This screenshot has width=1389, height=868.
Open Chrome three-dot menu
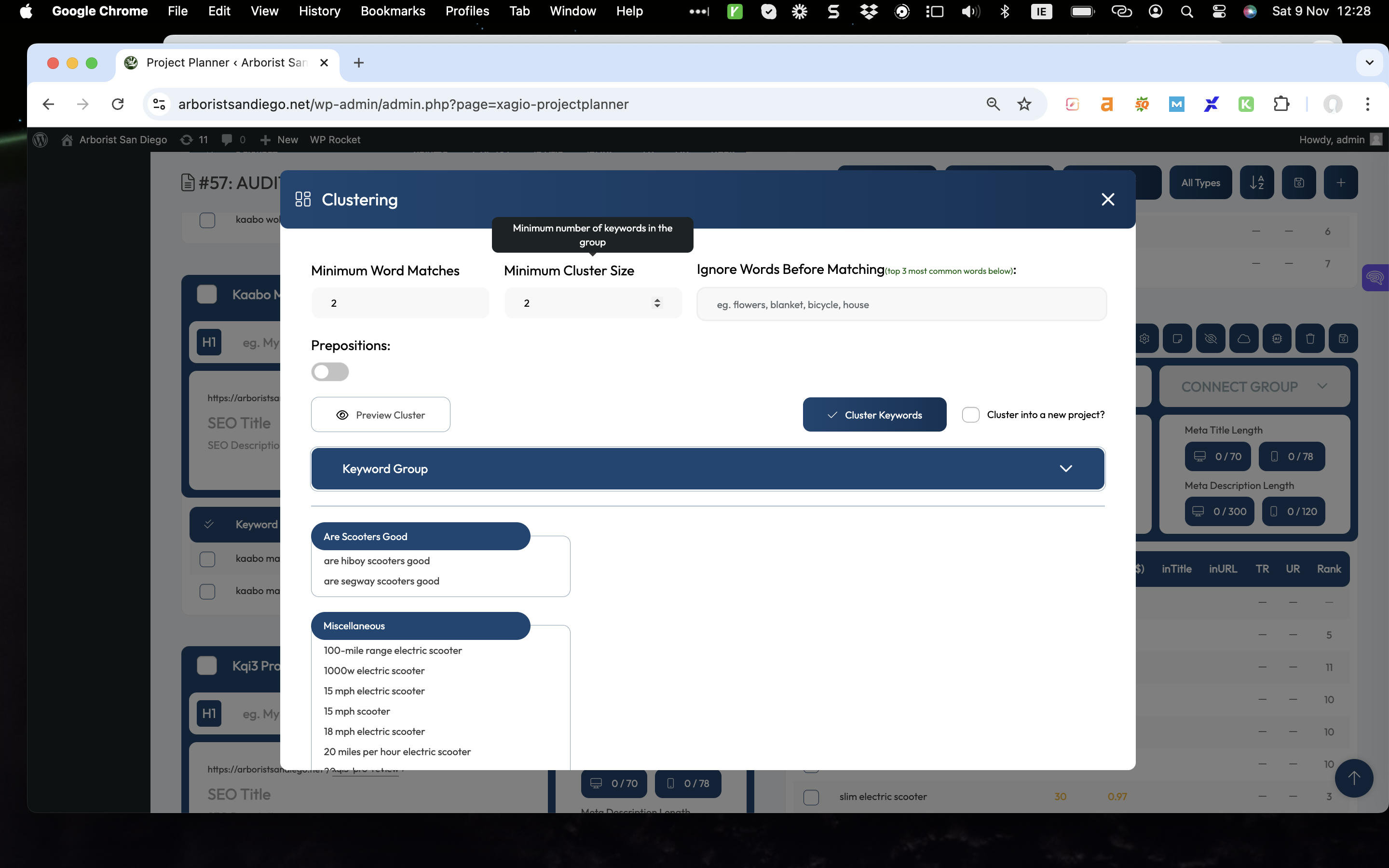point(1368,104)
